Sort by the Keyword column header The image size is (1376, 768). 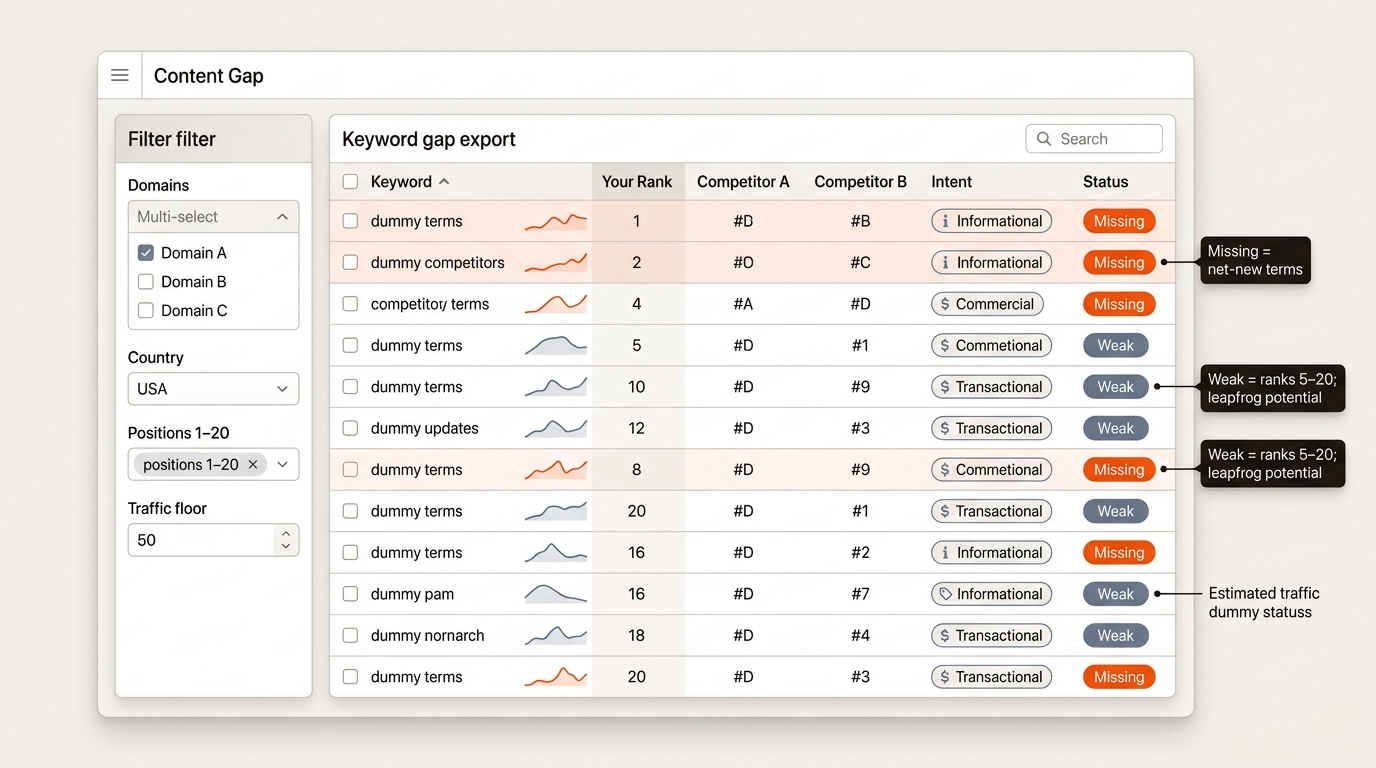click(x=401, y=182)
